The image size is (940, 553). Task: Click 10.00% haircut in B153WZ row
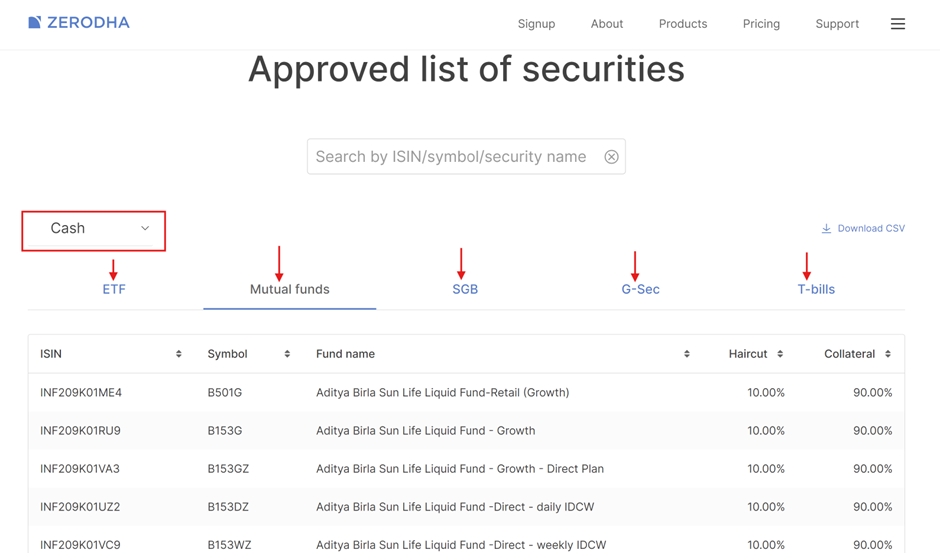point(766,545)
